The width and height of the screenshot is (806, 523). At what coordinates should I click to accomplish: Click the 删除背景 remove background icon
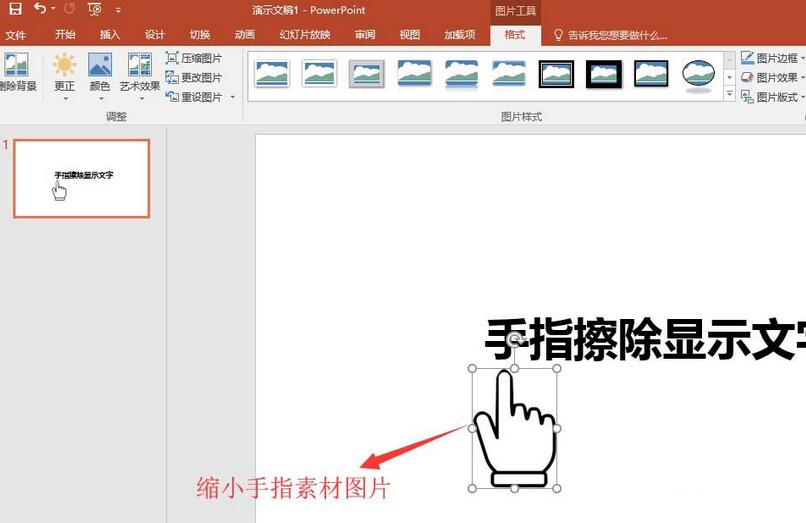[x=17, y=71]
